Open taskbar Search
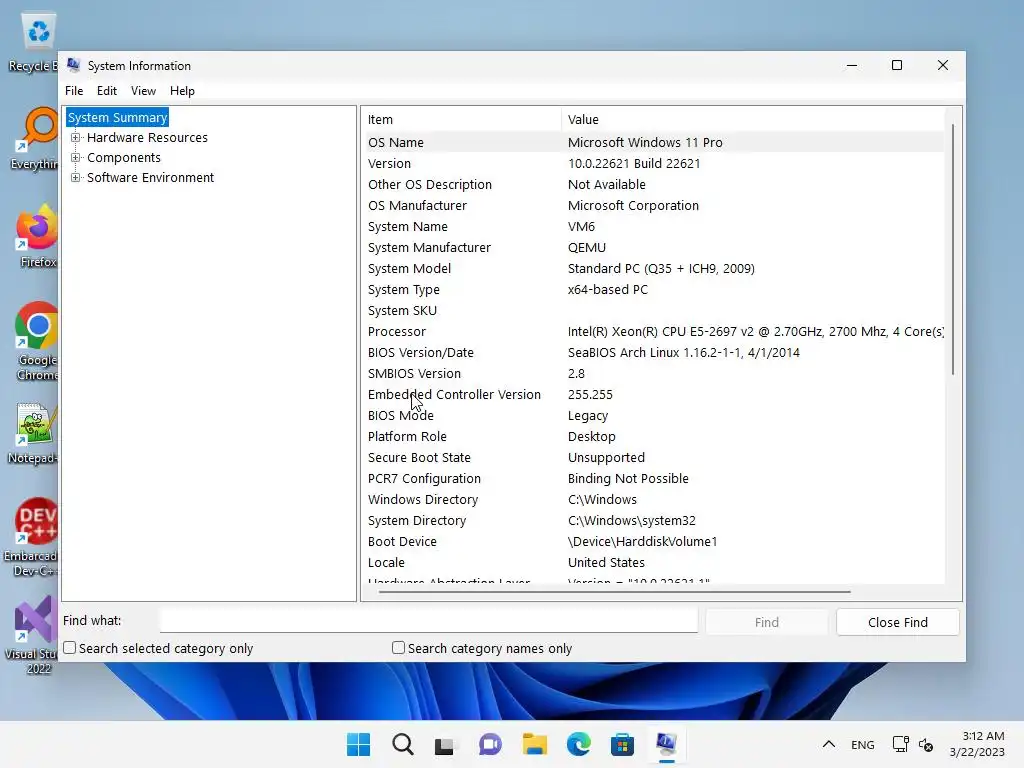The height and width of the screenshot is (768, 1024). (x=403, y=744)
